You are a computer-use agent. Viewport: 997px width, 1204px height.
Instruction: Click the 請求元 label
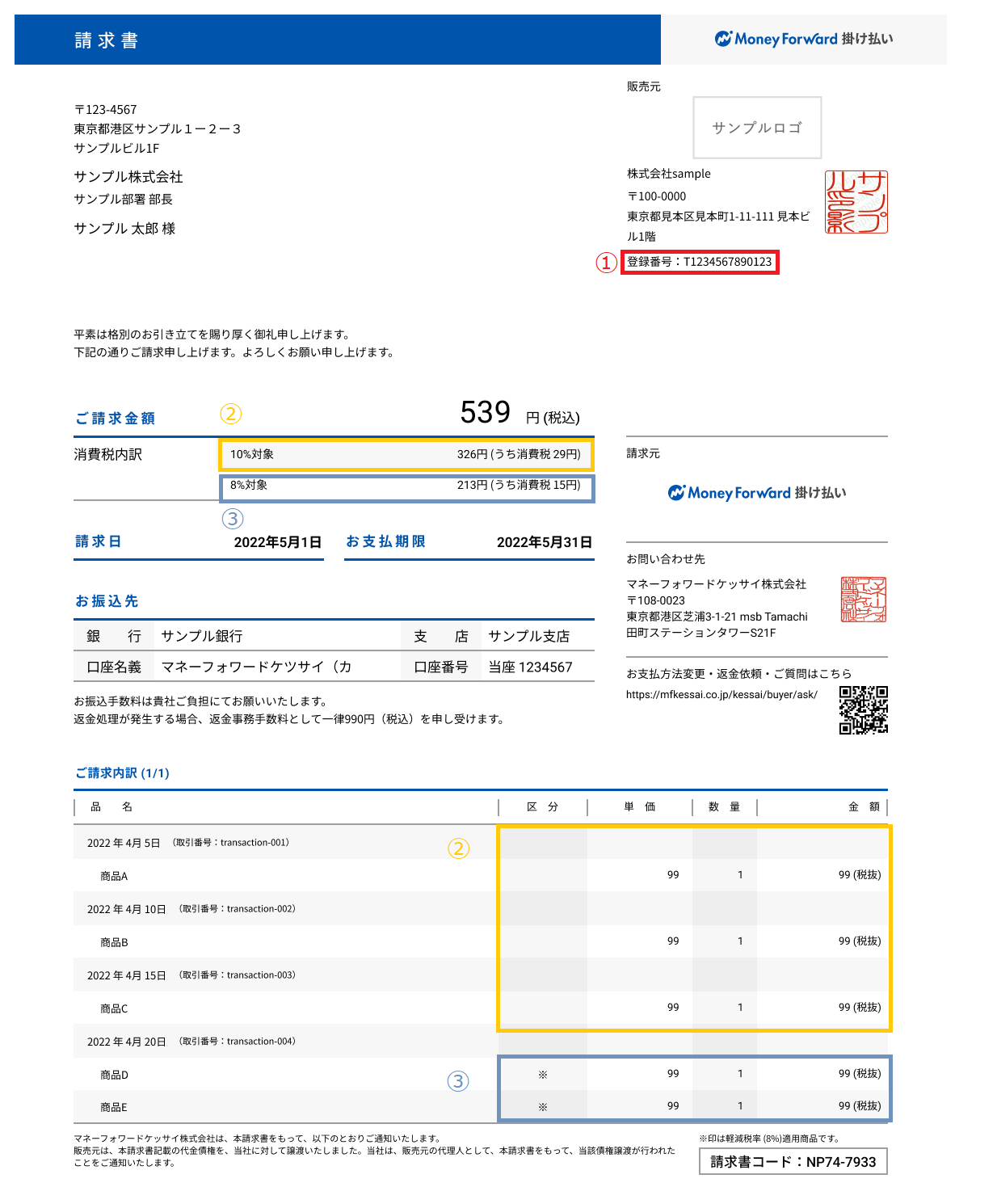pos(643,453)
